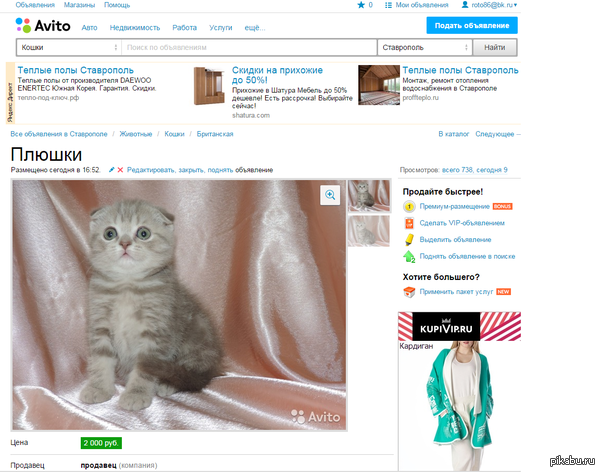Image resolution: width=600 pixels, height=472 pixels.
Task: Click the Найти search button
Action: point(495,47)
